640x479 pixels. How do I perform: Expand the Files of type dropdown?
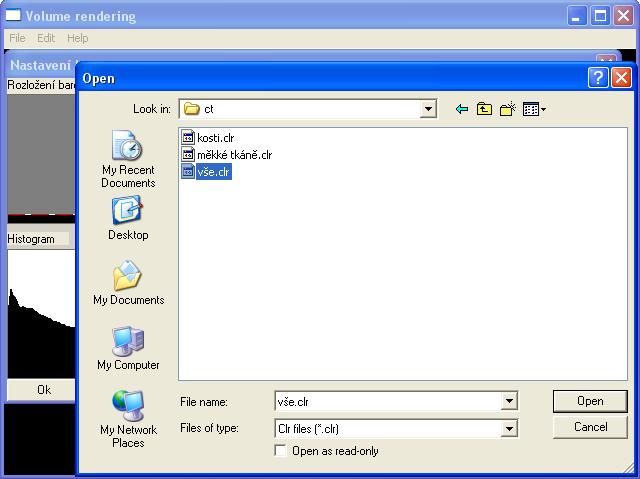tap(509, 429)
